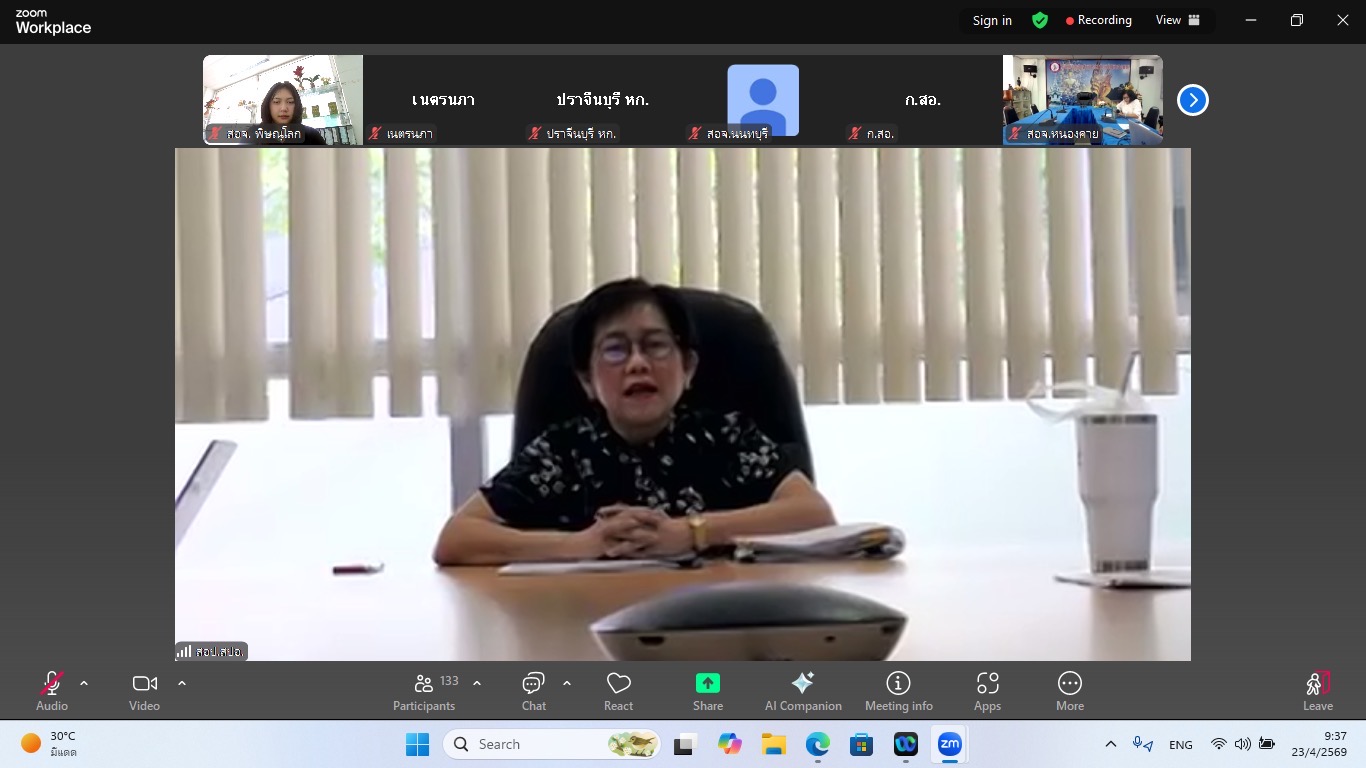Click the Sign in button
Screen dimensions: 1366x768
pyautogui.click(x=992, y=20)
